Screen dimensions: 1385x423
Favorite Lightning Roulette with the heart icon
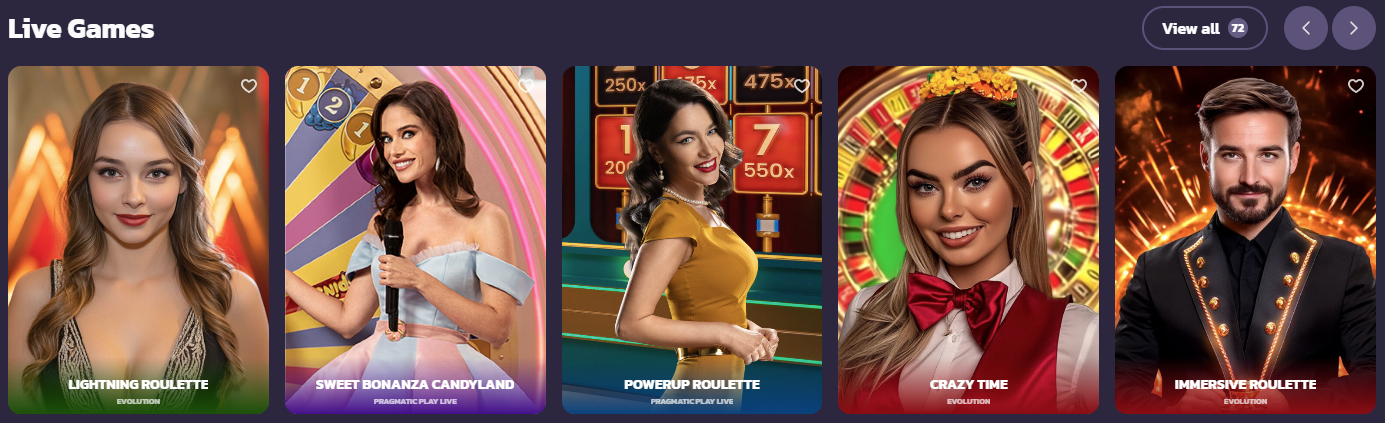coord(249,86)
